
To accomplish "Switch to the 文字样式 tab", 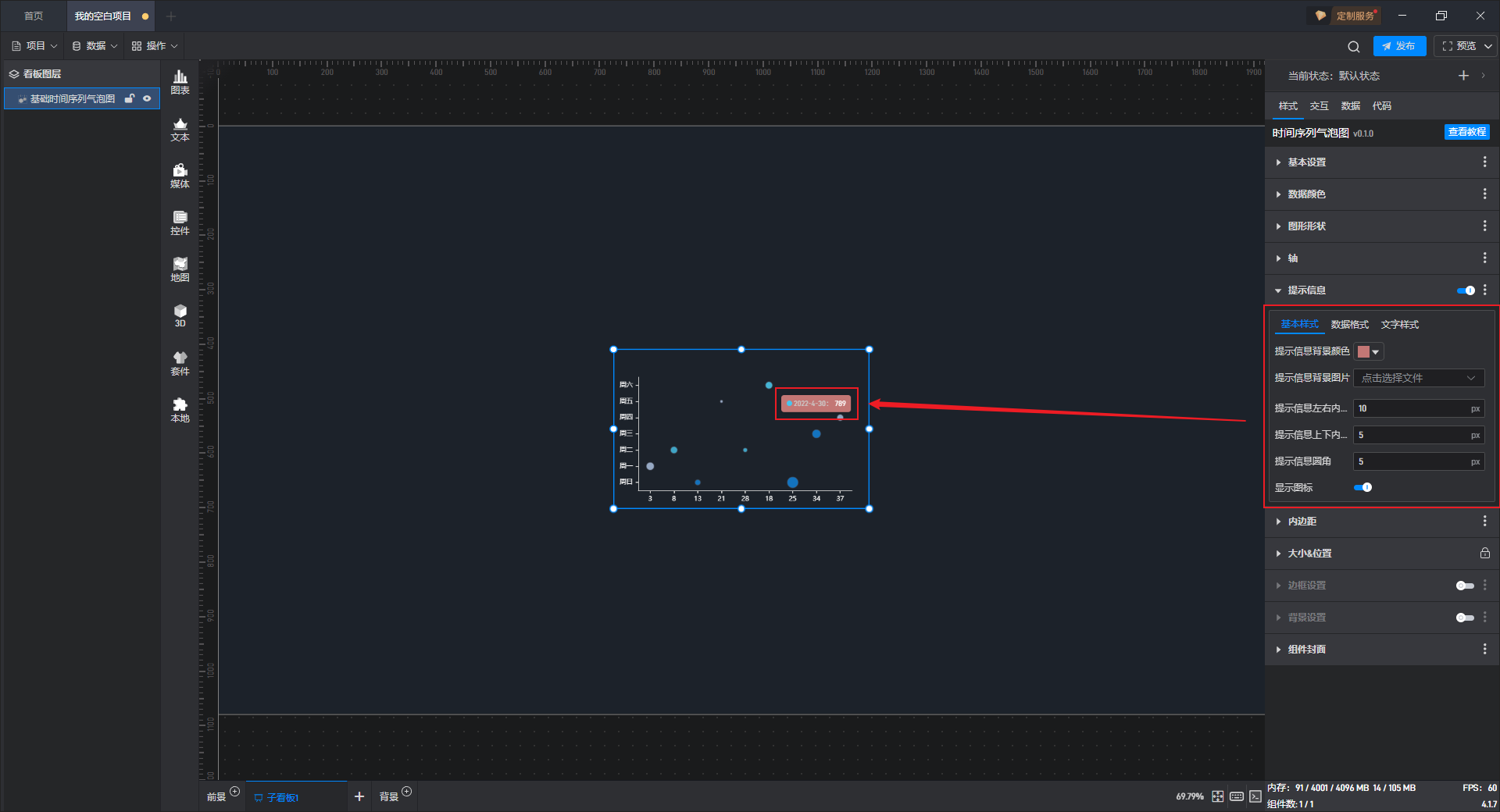I will coord(1399,324).
